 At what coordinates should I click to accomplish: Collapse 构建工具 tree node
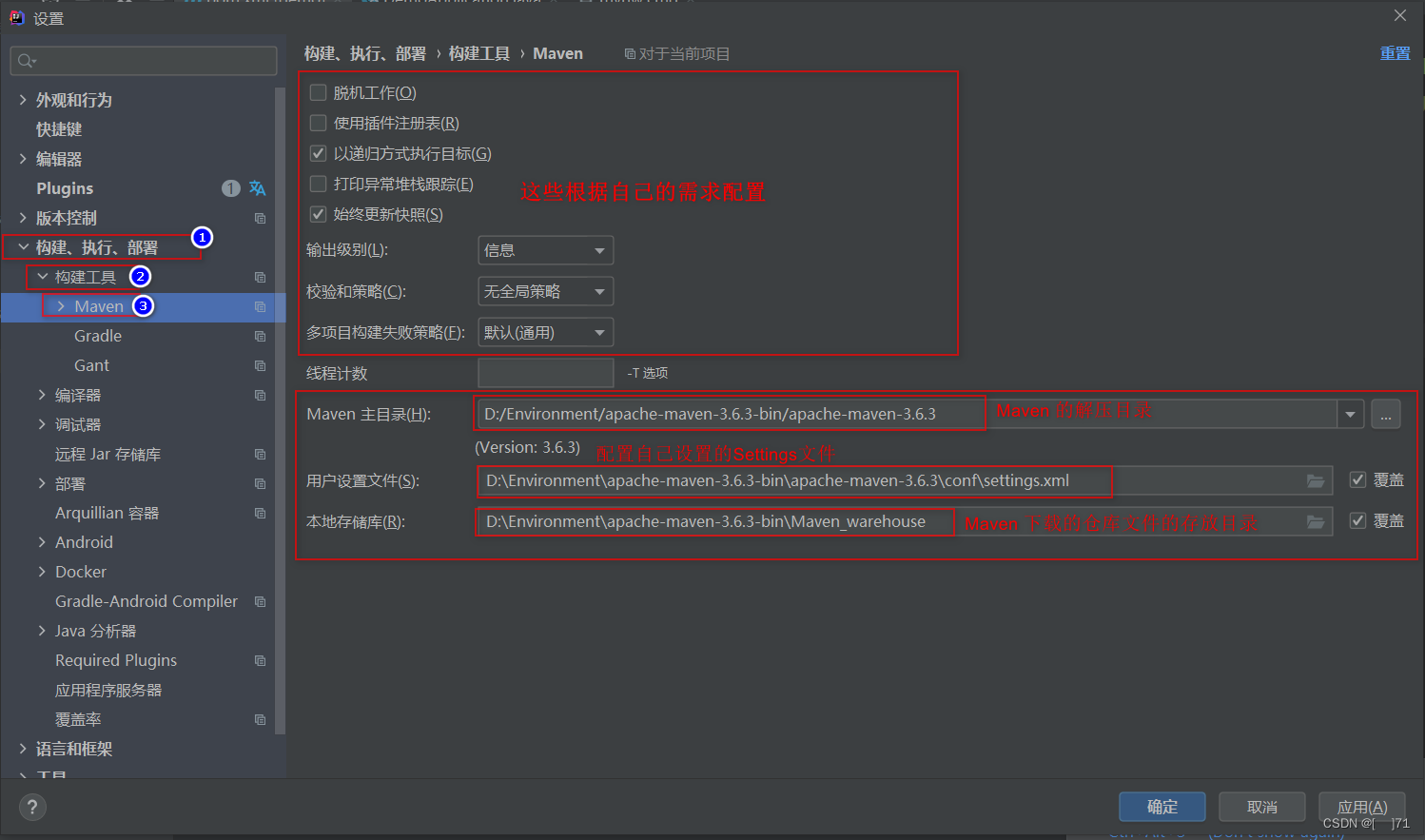(x=42, y=277)
